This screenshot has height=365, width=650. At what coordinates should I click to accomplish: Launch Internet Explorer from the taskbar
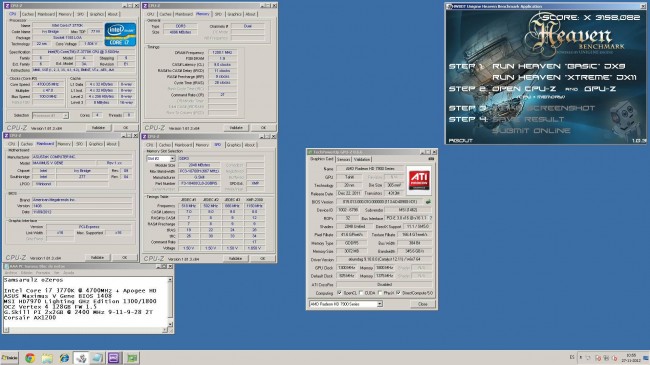pos(64,358)
